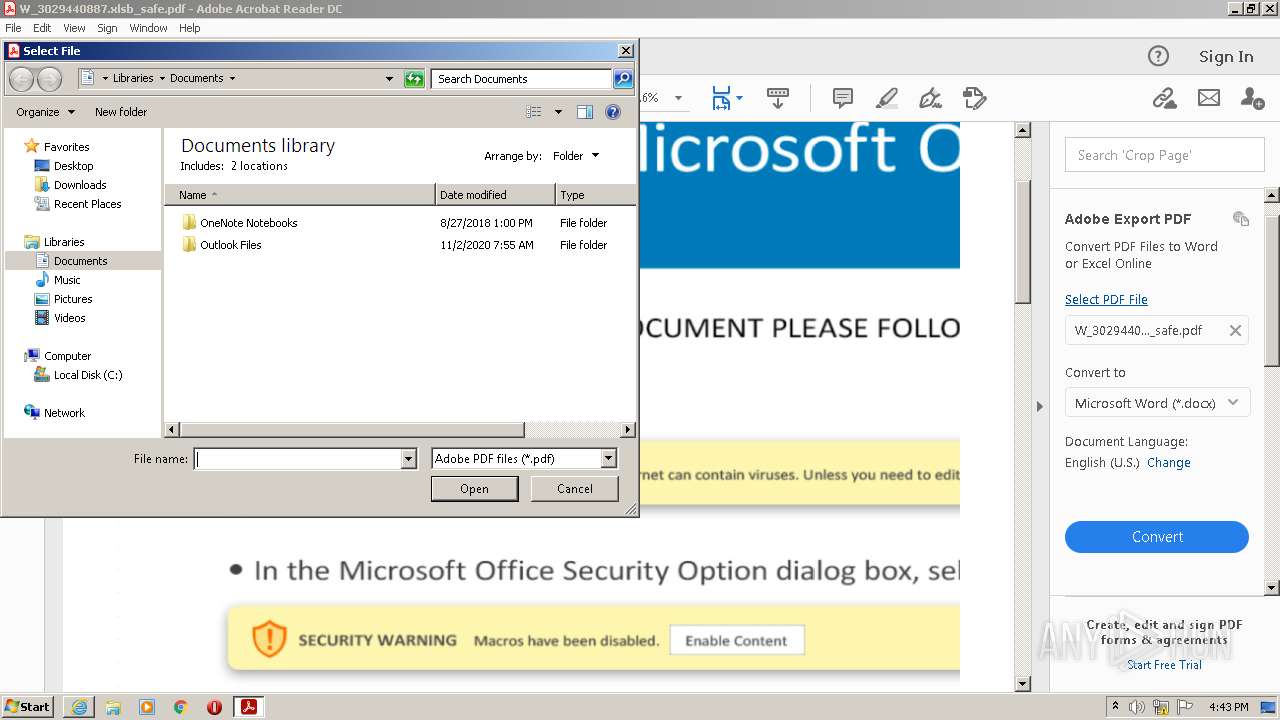This screenshot has height=720, width=1280.
Task: Click the Share with others person icon
Action: click(x=1252, y=98)
